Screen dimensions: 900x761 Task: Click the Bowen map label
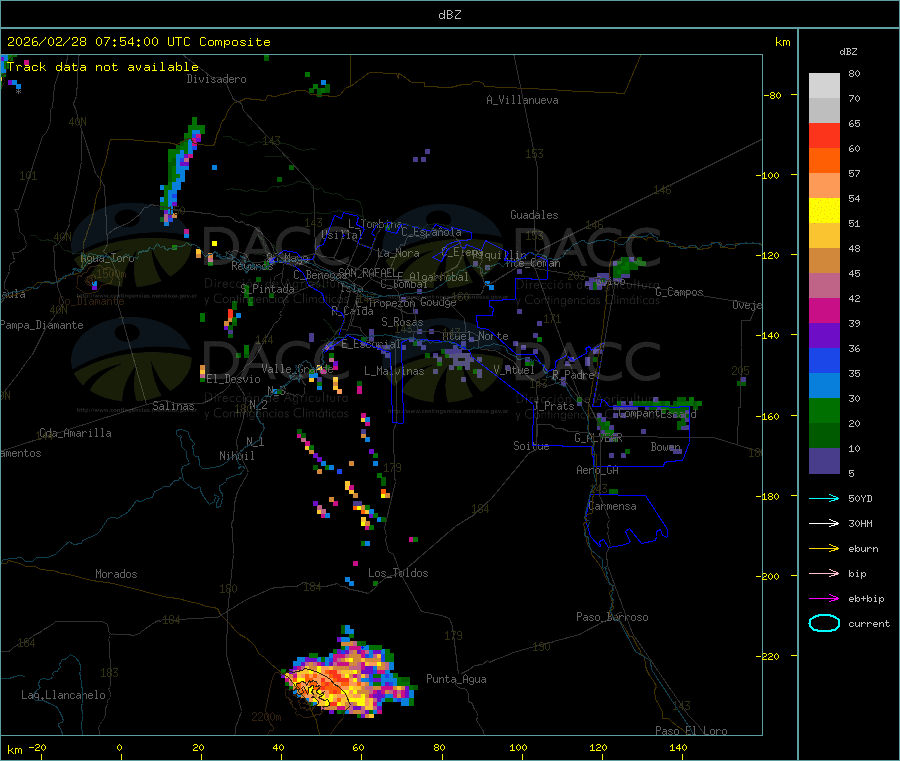point(666,446)
